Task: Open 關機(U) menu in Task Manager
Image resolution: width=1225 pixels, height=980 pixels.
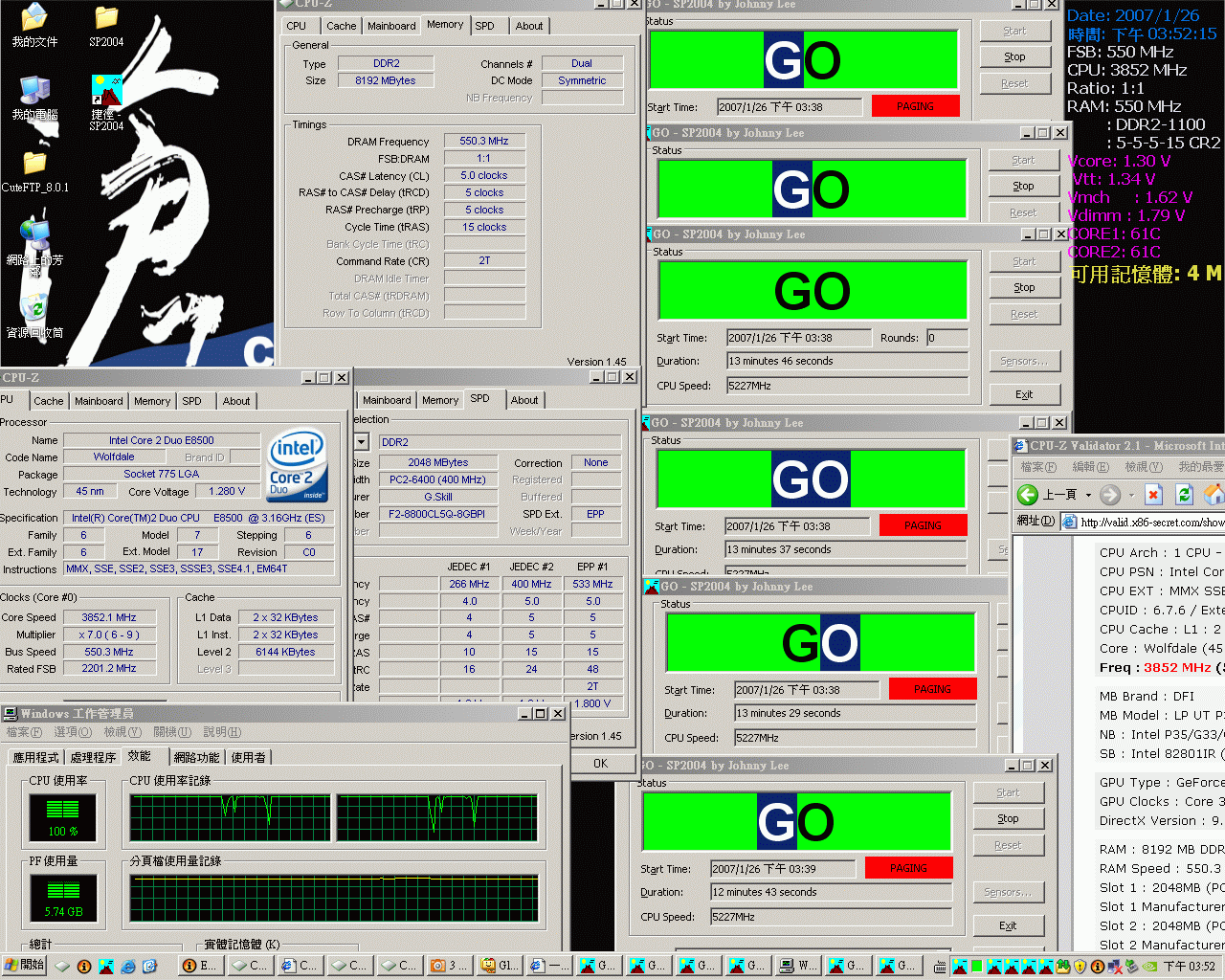Action: click(x=172, y=732)
